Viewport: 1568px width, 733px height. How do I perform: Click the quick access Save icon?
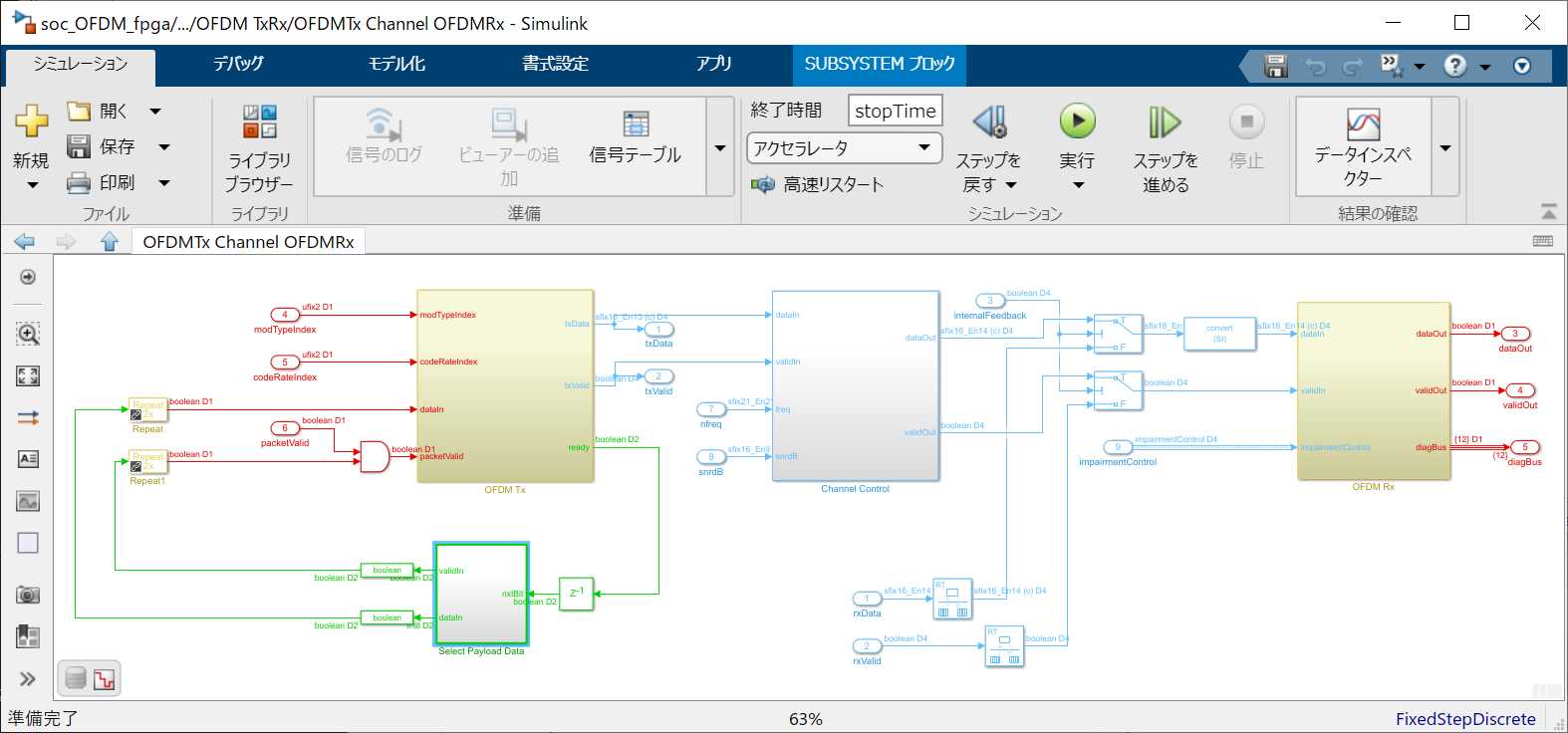1276,66
